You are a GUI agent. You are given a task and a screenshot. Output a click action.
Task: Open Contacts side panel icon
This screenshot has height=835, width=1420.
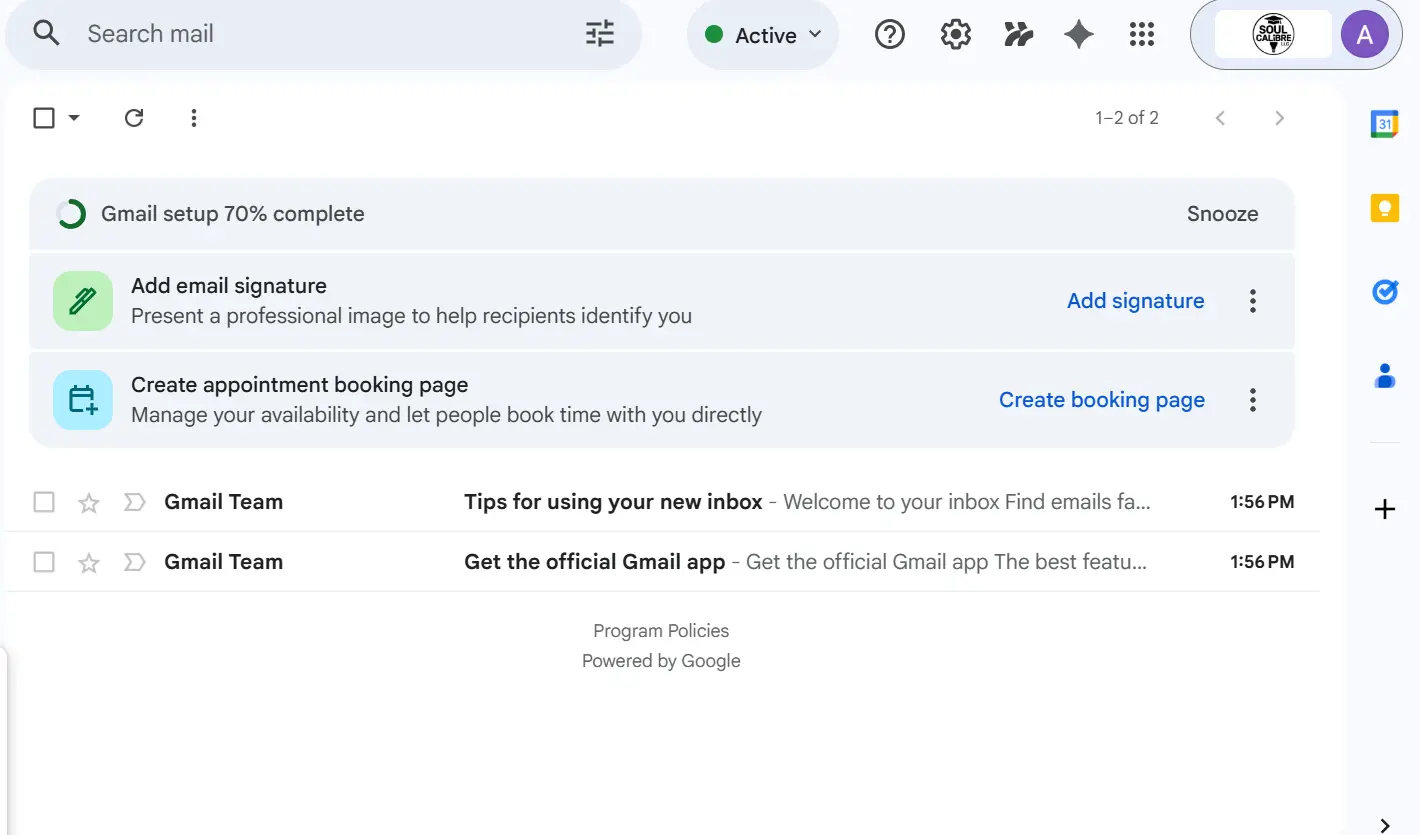1384,376
